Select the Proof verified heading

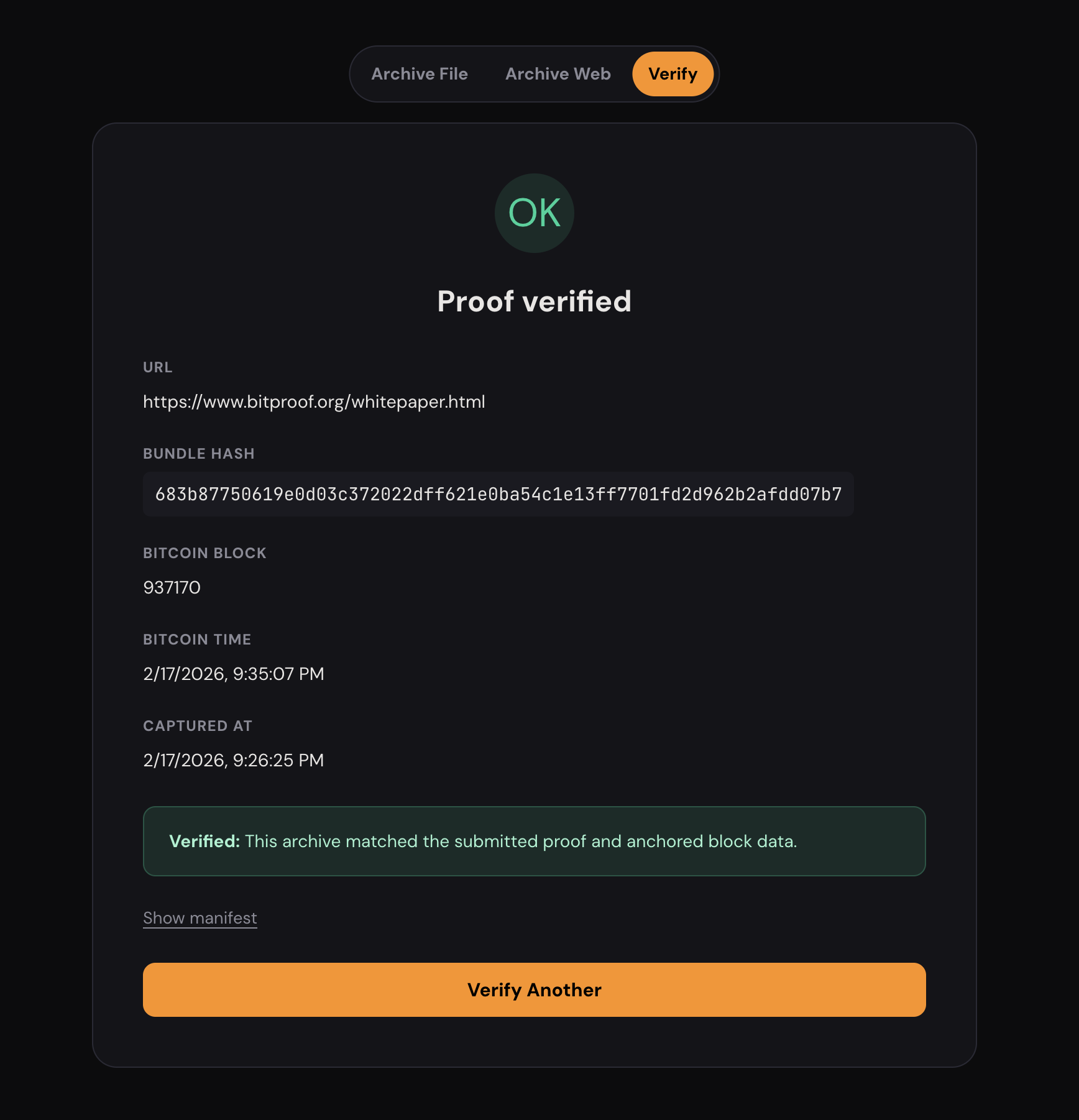[x=535, y=301]
